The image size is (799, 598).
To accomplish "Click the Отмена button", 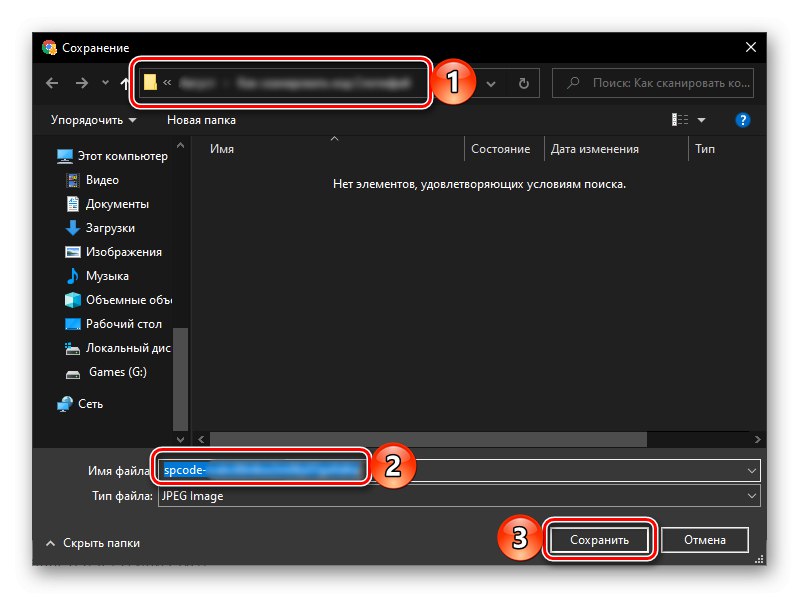I will [x=705, y=540].
